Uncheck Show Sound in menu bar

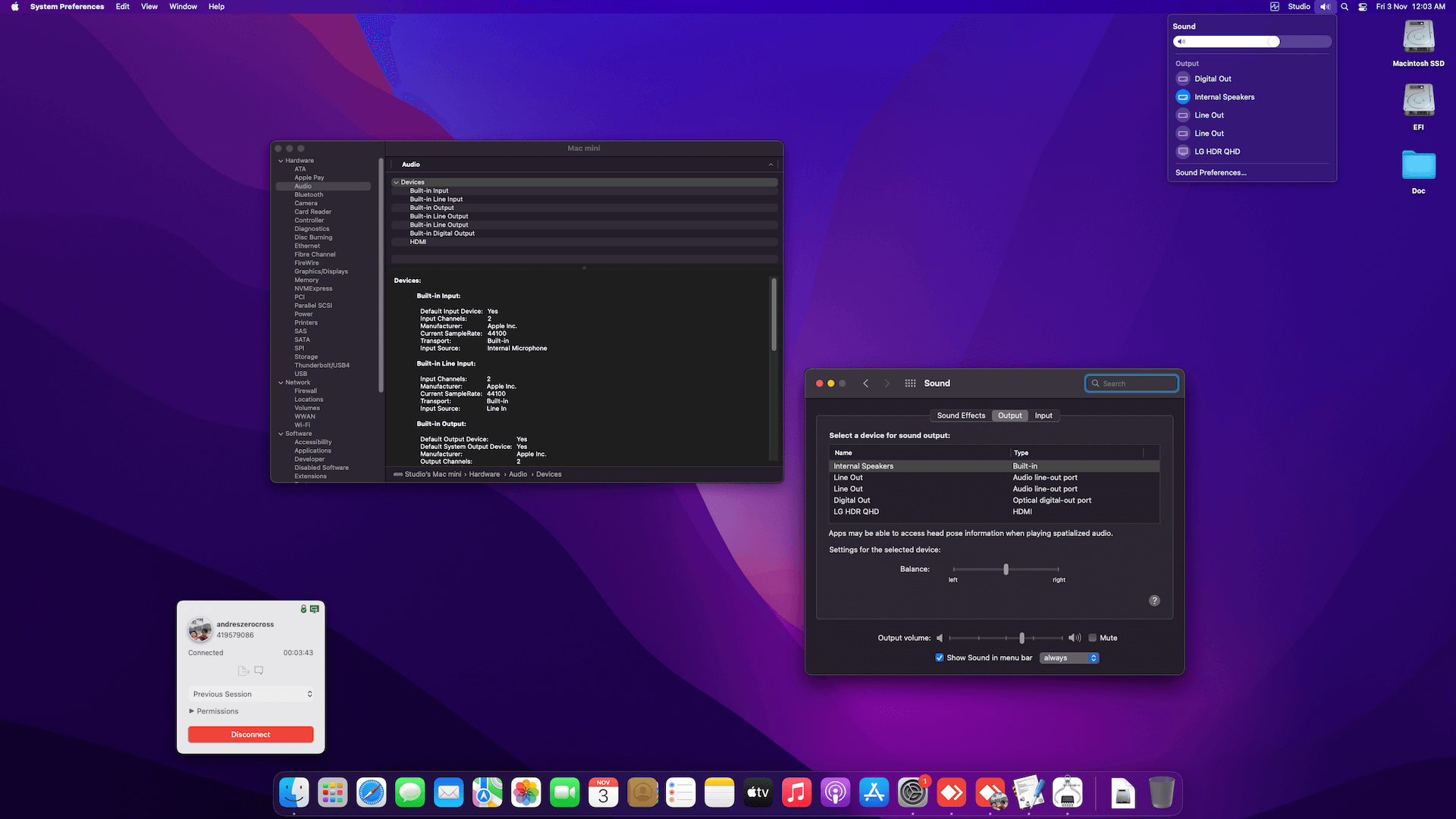(940, 657)
